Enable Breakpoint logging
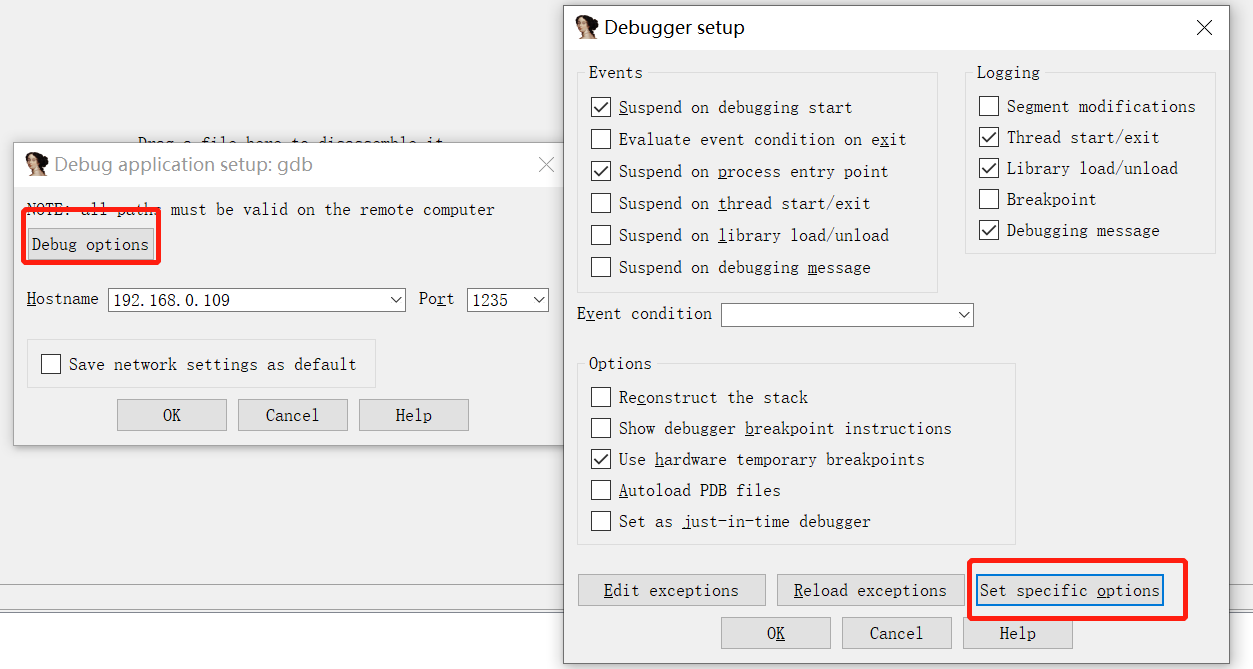This screenshot has height=669, width=1253. 988,199
